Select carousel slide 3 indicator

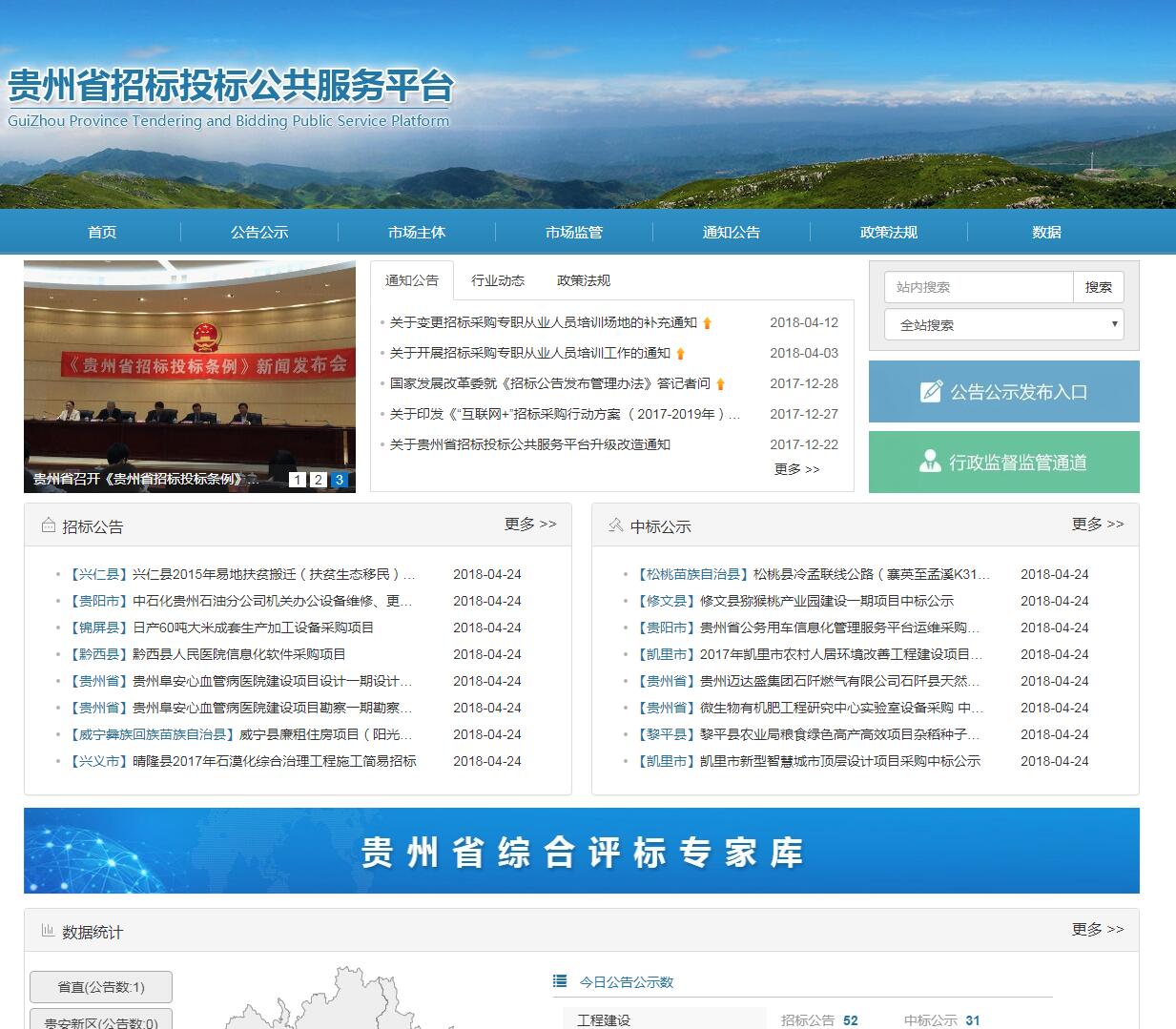tap(340, 480)
